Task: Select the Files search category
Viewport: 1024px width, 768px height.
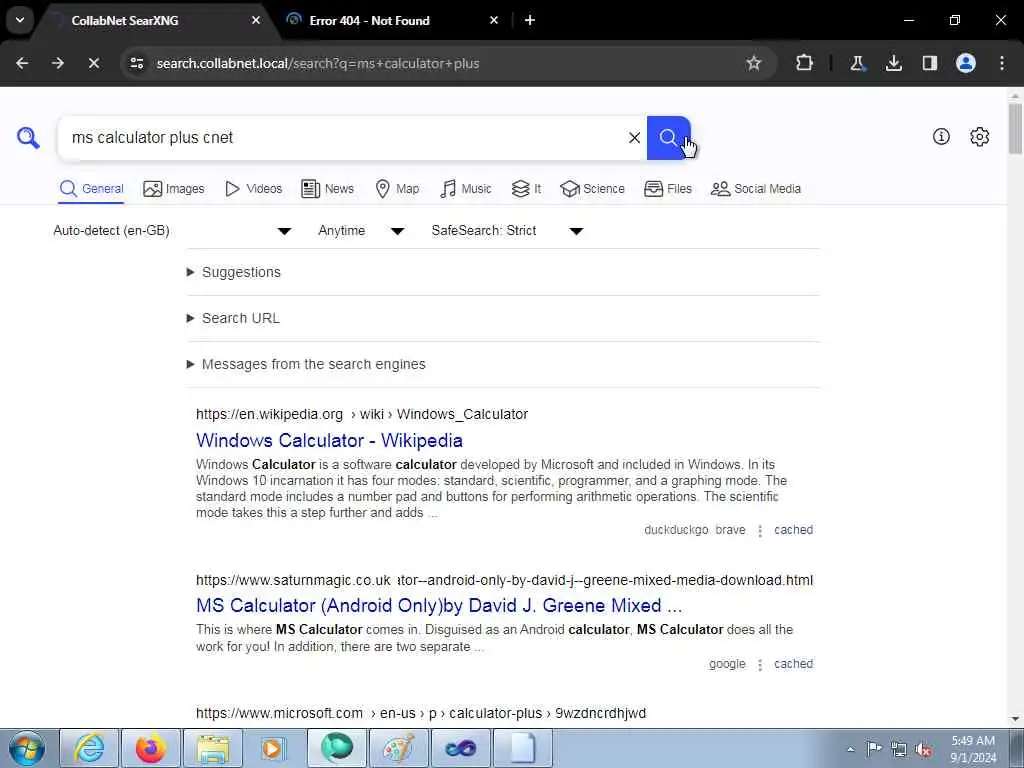Action: tap(667, 189)
